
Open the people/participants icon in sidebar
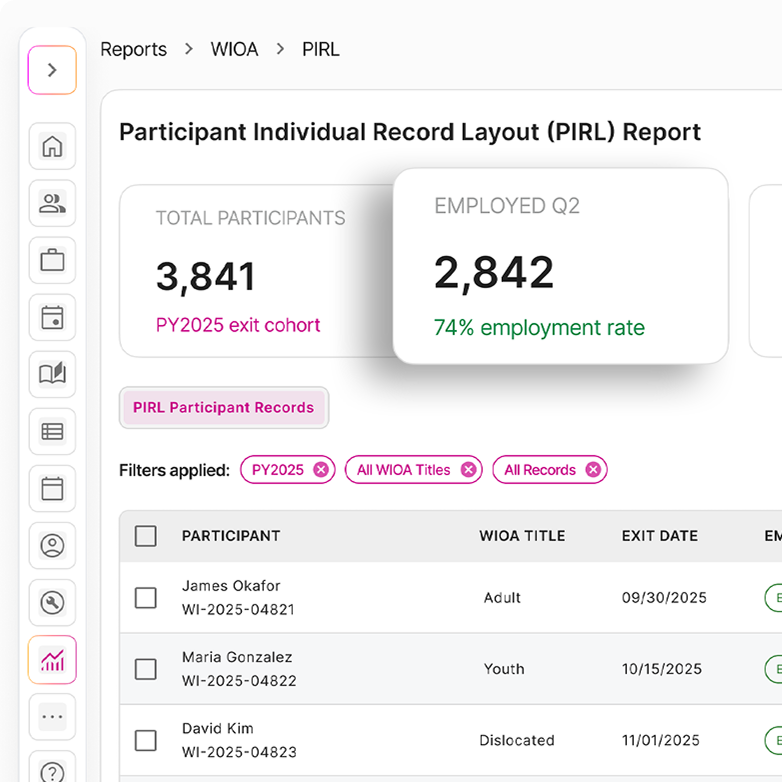click(52, 204)
